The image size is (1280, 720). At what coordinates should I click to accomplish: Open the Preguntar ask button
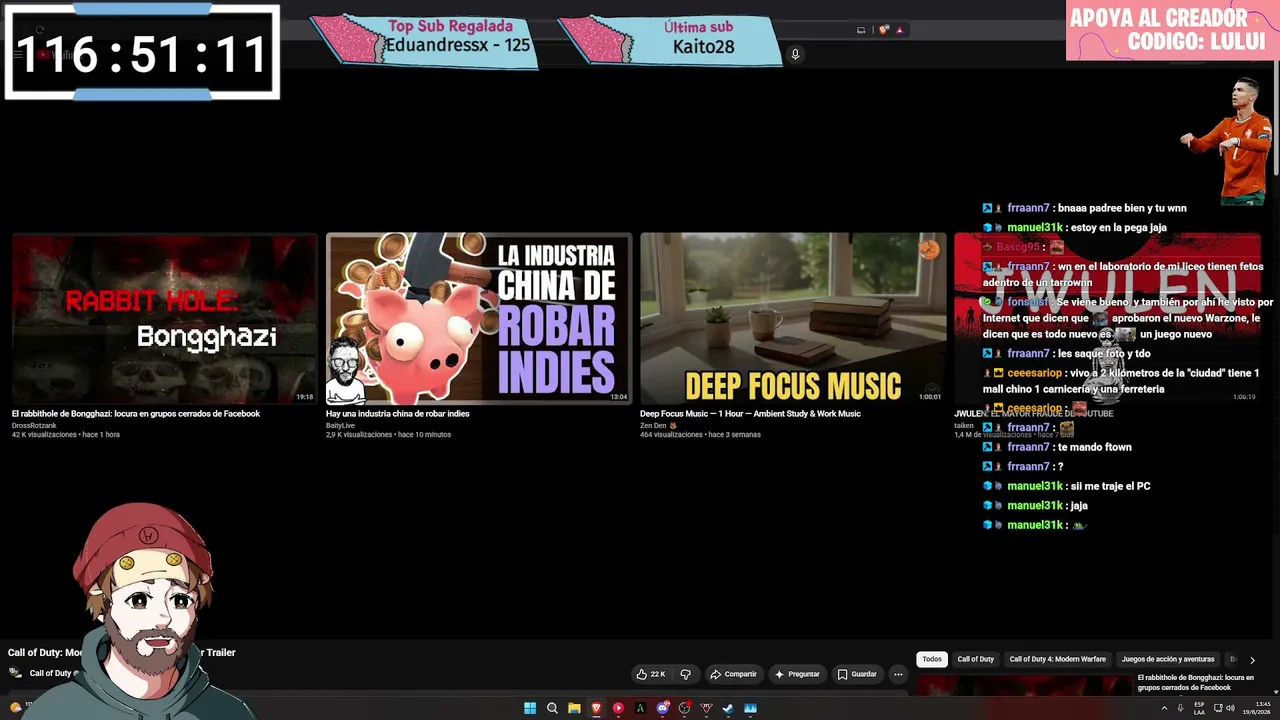point(797,674)
